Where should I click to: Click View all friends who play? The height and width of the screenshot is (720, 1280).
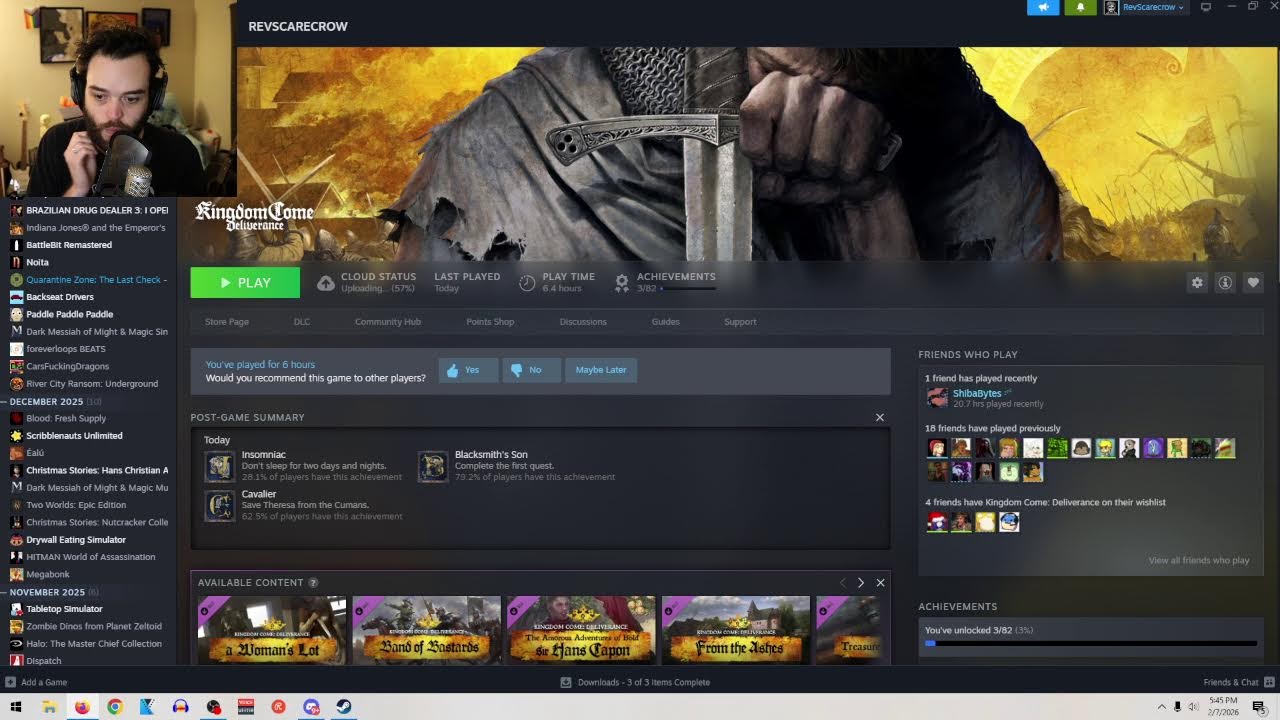[x=1199, y=561]
